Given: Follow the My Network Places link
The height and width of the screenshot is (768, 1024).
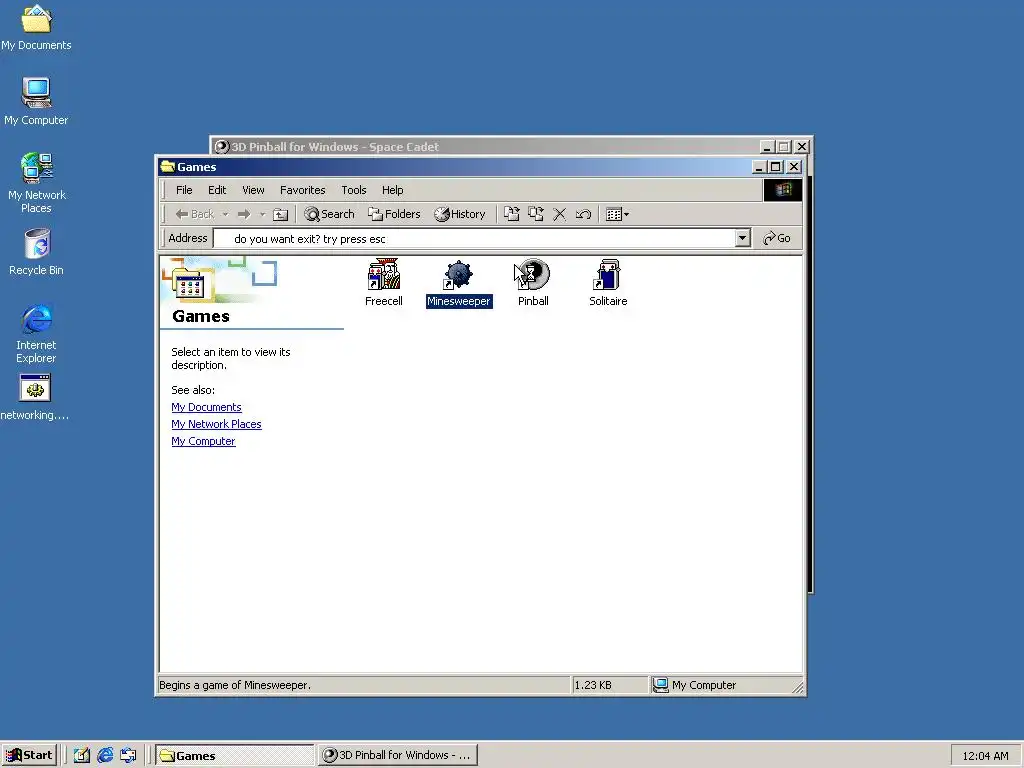Looking at the screenshot, I should click(x=216, y=424).
